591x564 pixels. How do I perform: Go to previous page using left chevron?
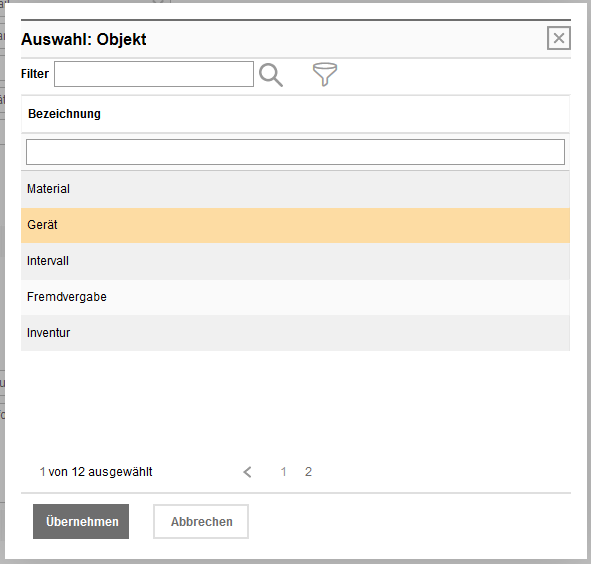(x=247, y=472)
